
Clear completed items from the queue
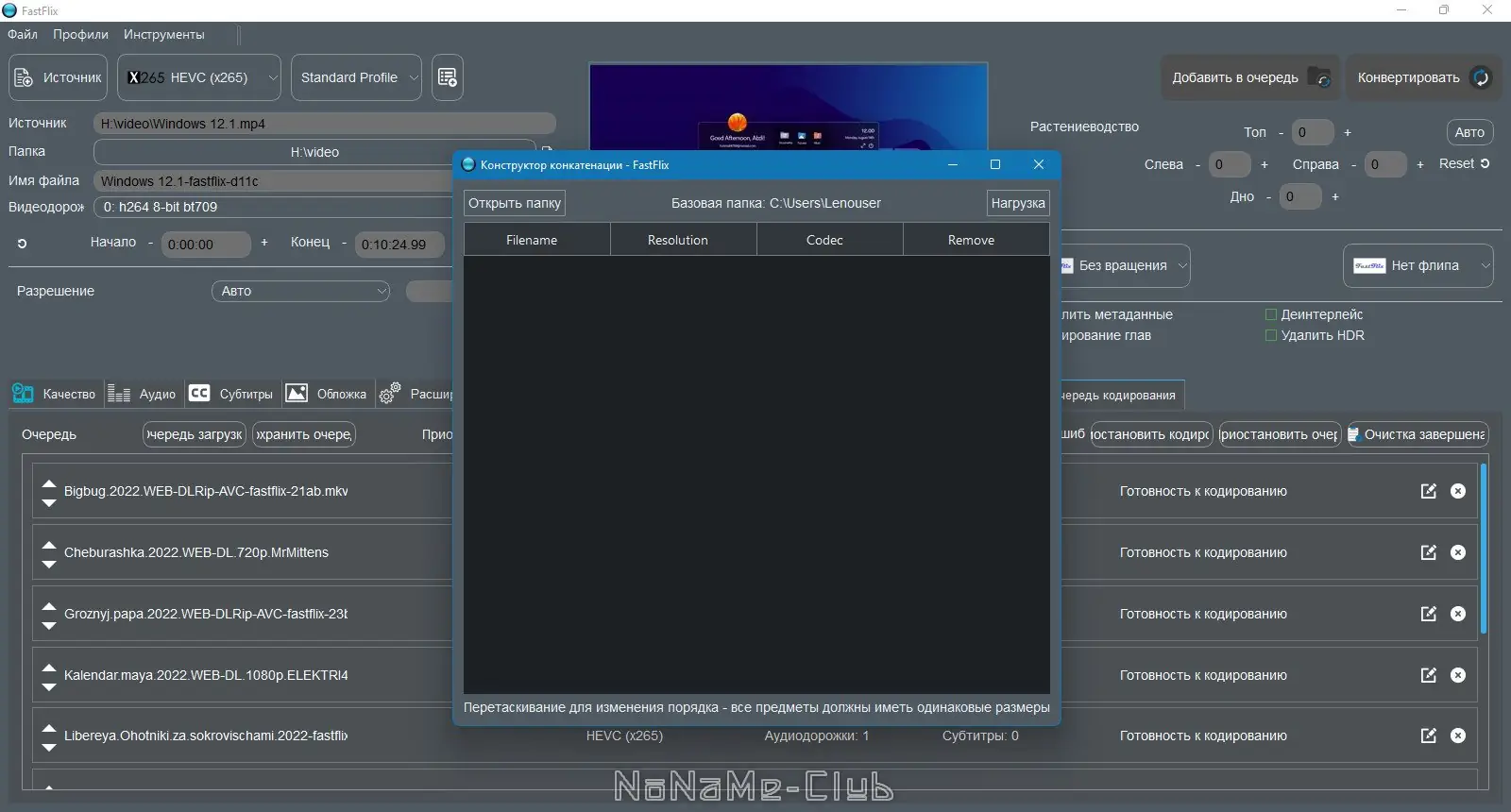click(x=1418, y=434)
